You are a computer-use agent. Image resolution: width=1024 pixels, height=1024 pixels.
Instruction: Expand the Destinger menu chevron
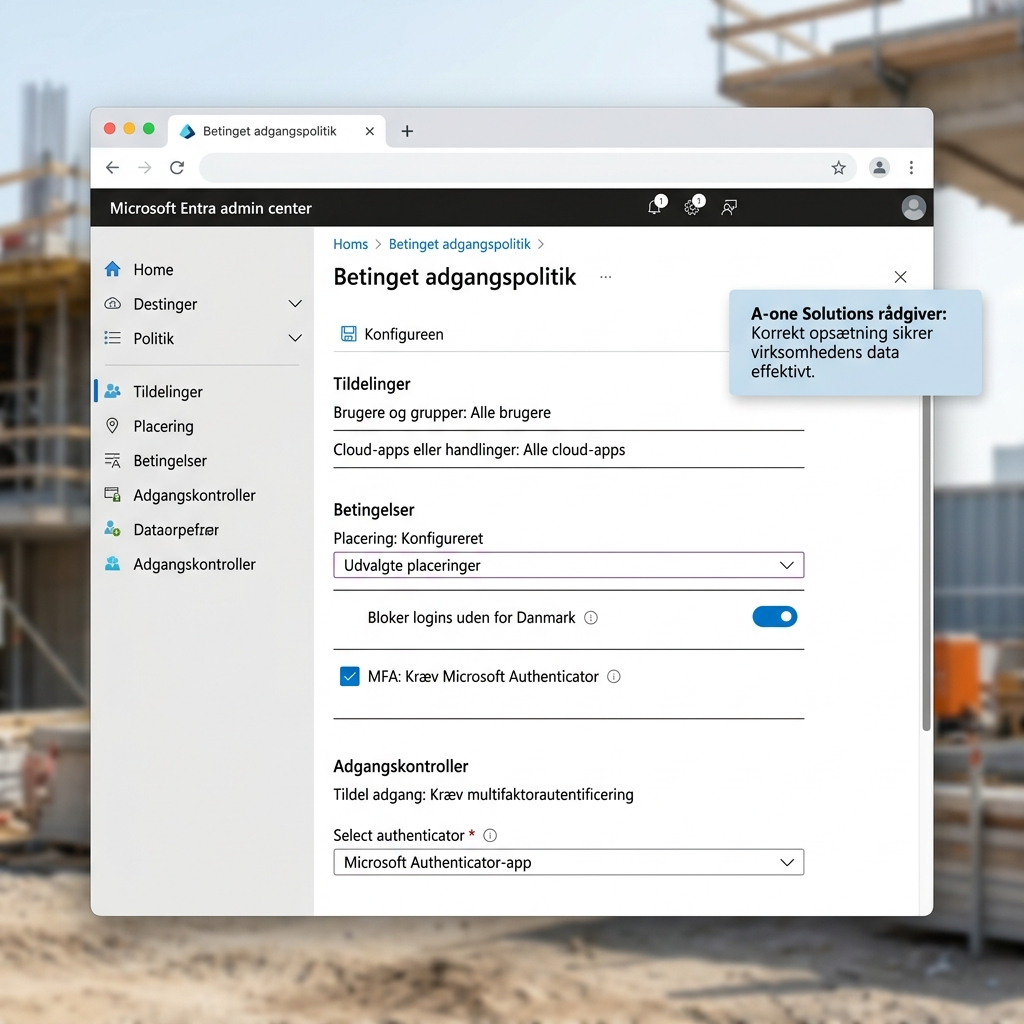click(295, 304)
